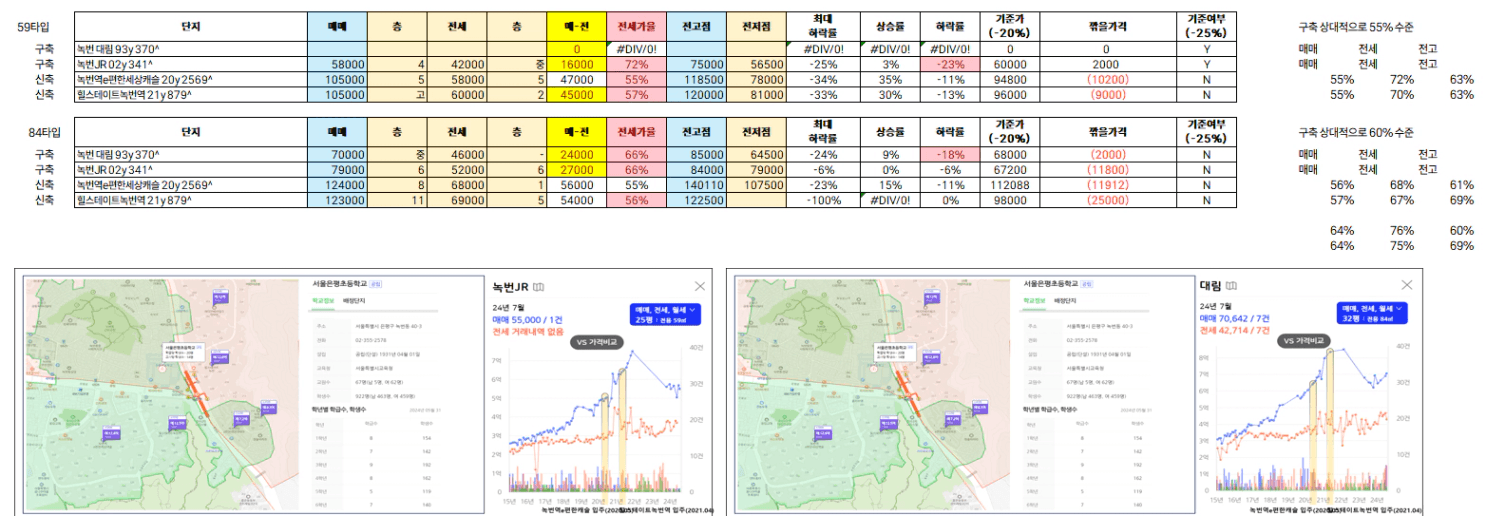Viewport: 1486px width, 516px height.
Task: Select 구축 상대적으로 55% 수준 note
Action: (1355, 27)
